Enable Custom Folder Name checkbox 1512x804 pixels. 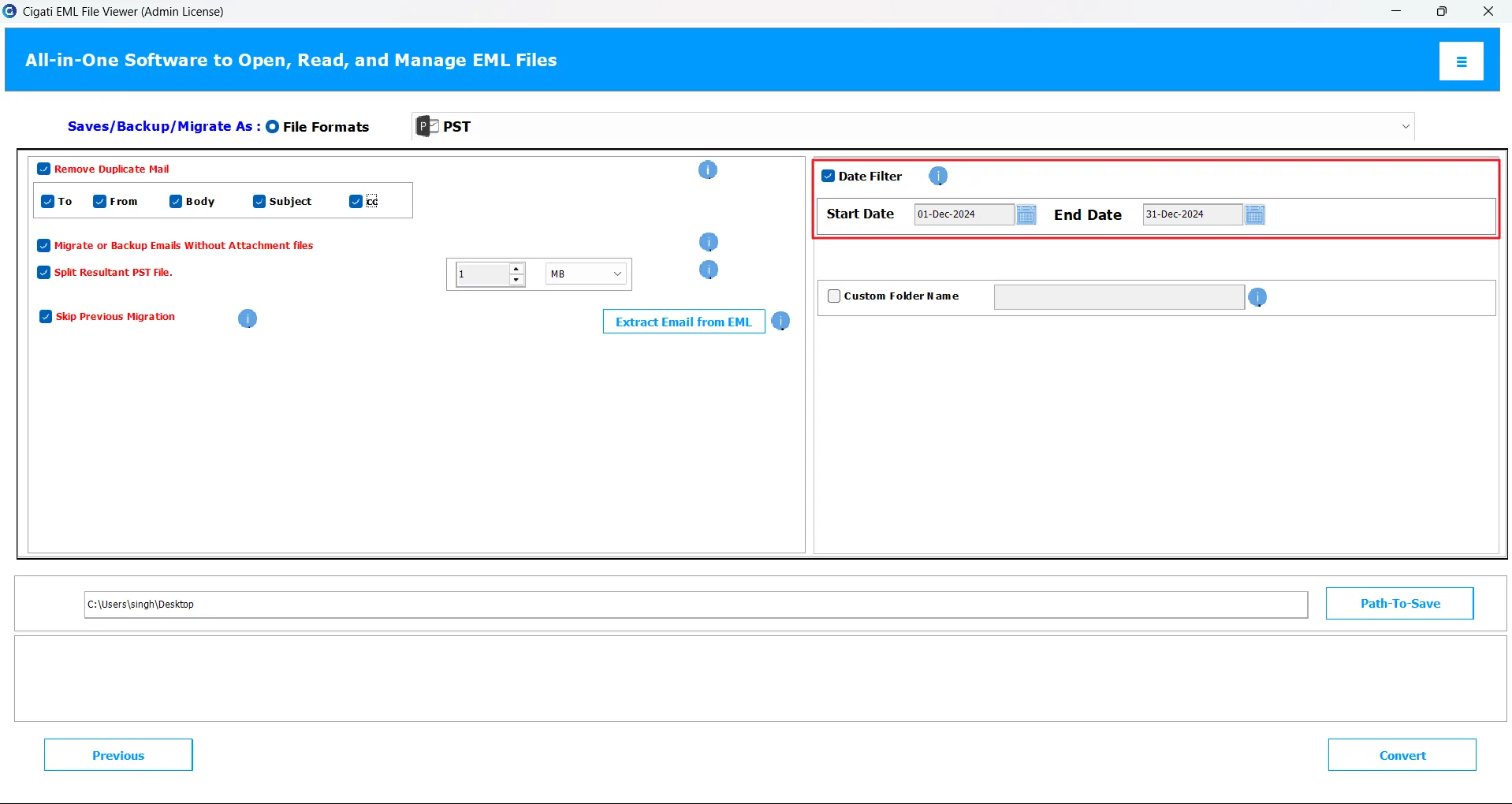tap(834, 296)
